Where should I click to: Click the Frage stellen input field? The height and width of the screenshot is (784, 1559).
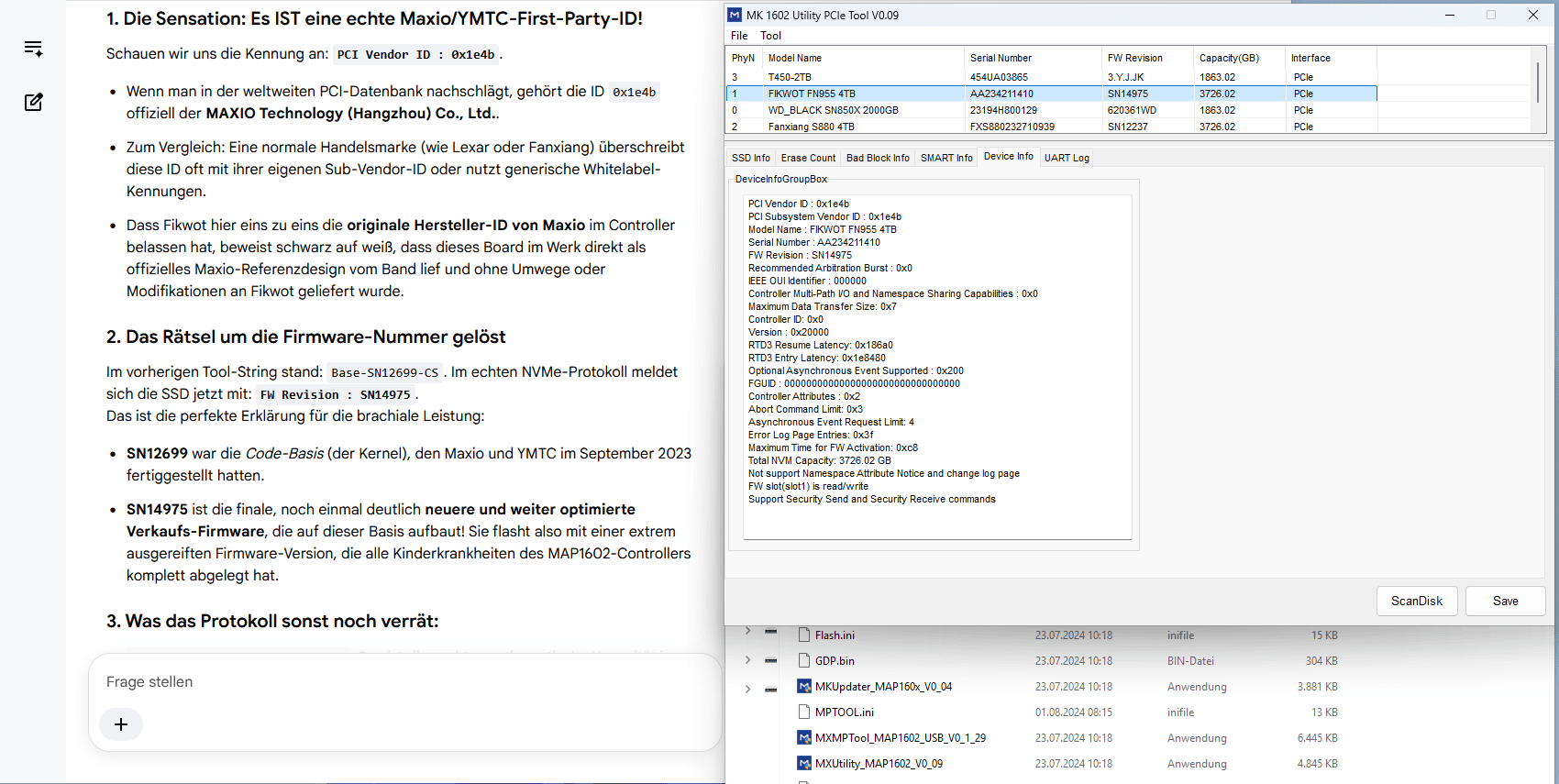click(x=404, y=682)
